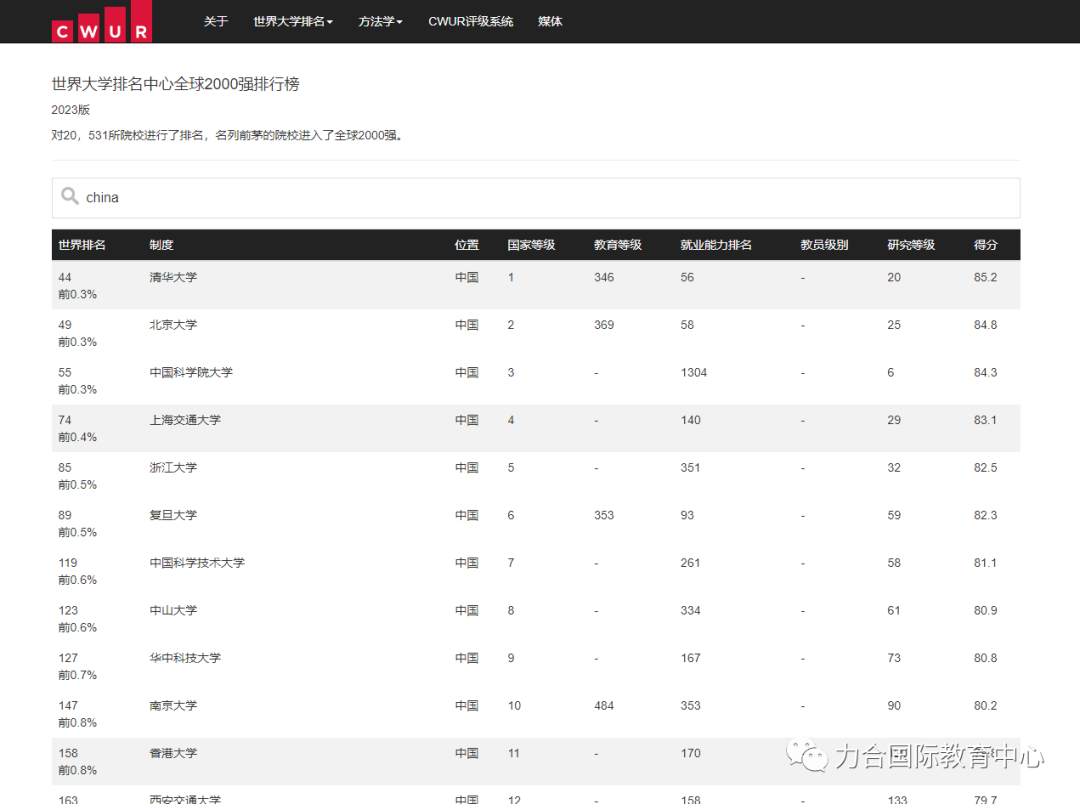This screenshot has height=804, width=1080.
Task: Click the 制度 column header
Action: coord(161,245)
